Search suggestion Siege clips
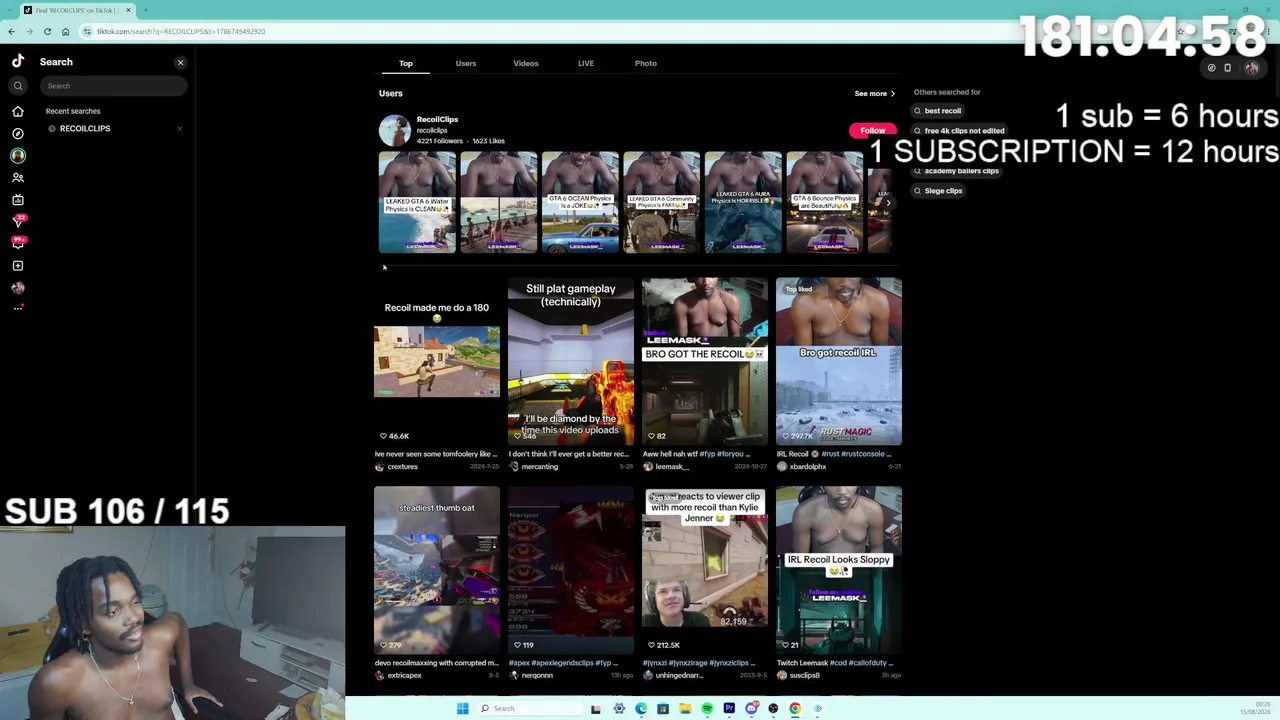This screenshot has width=1280, height=720. 938,191
